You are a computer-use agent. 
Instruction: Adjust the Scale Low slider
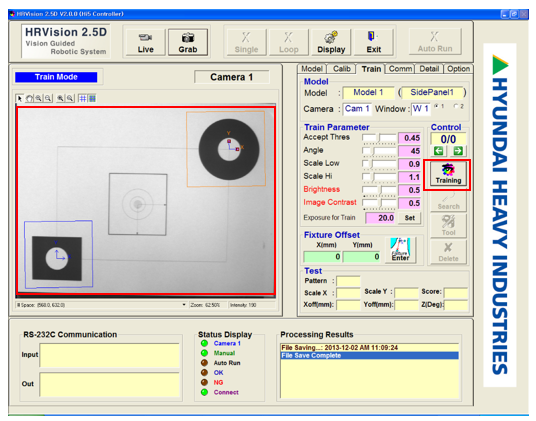coord(379,164)
